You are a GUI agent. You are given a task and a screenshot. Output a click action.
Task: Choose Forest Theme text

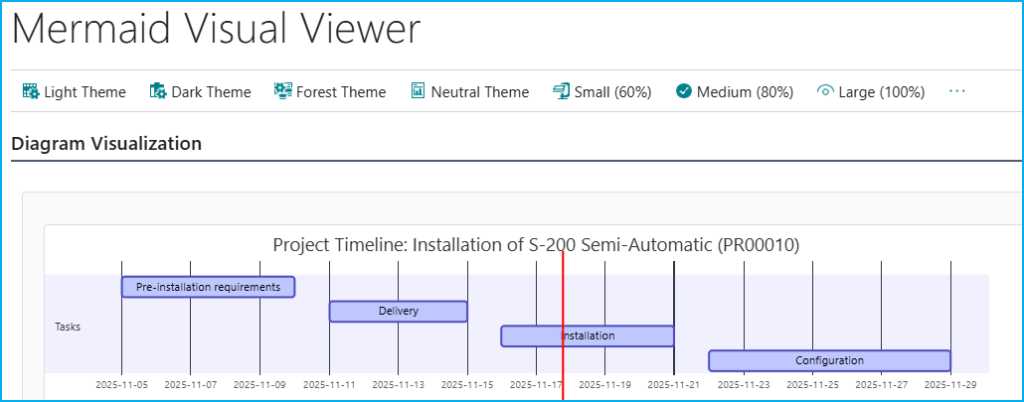341,92
